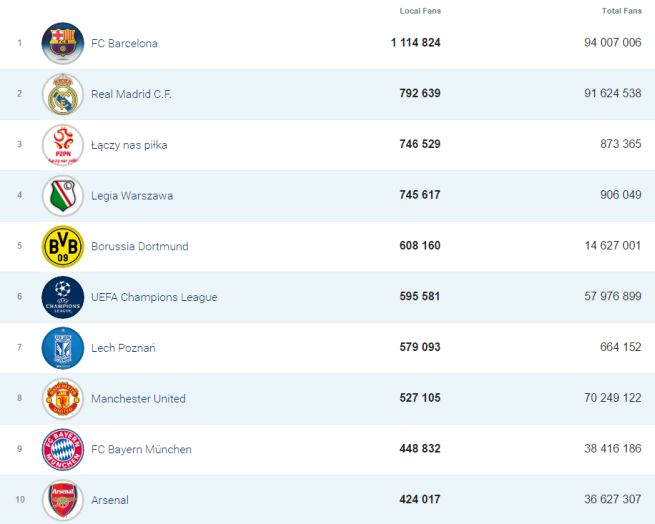This screenshot has width=655, height=524.
Task: Sort by the Local Fans column header
Action: [420, 11]
